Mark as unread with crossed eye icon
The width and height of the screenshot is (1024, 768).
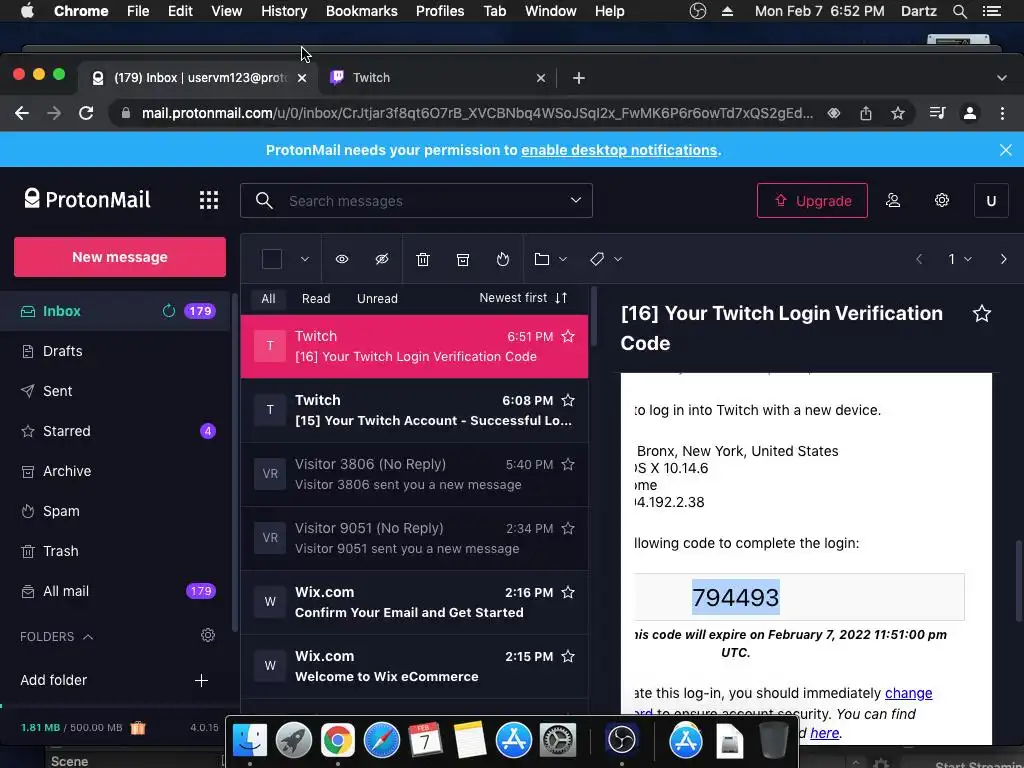382,259
